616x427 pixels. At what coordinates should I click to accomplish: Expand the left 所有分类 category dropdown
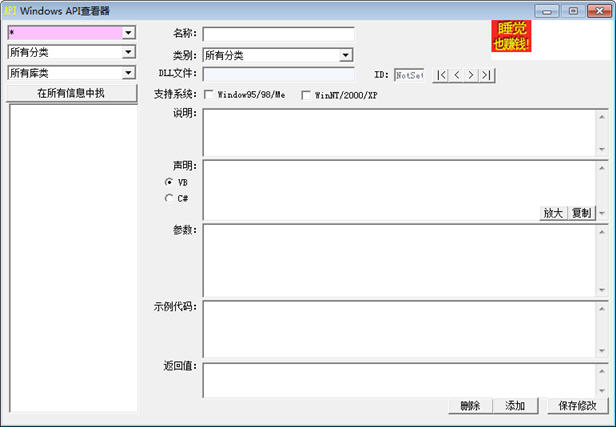[128, 52]
